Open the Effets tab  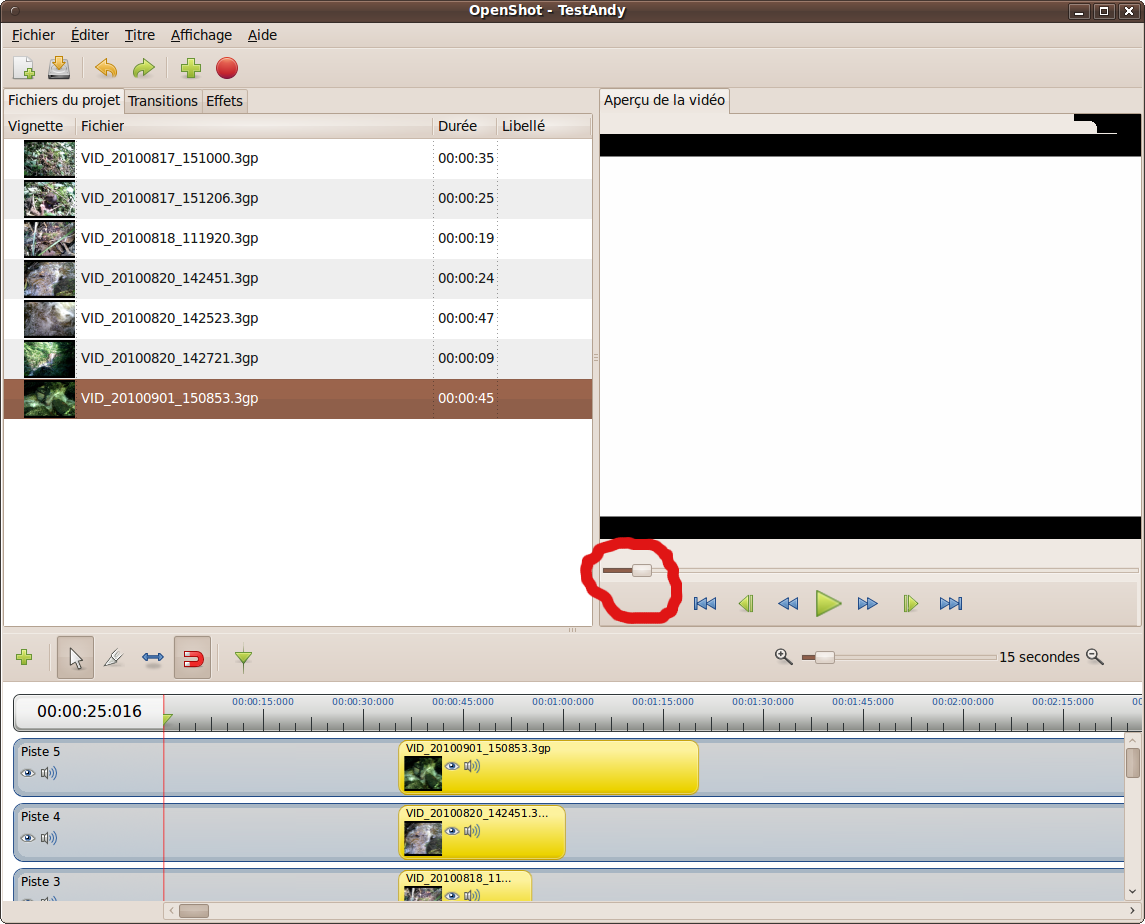(224, 101)
